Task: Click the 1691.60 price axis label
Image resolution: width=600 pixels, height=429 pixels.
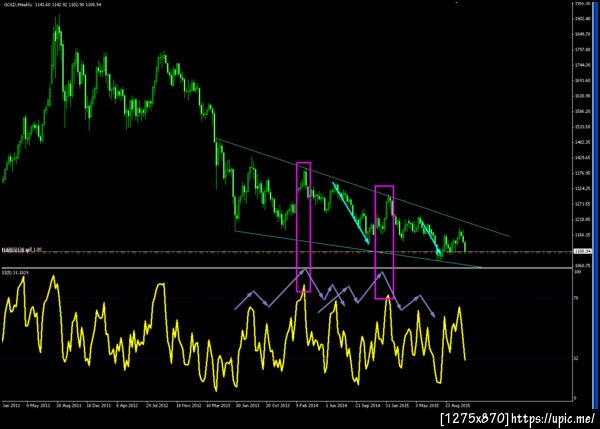Action: 582,80
